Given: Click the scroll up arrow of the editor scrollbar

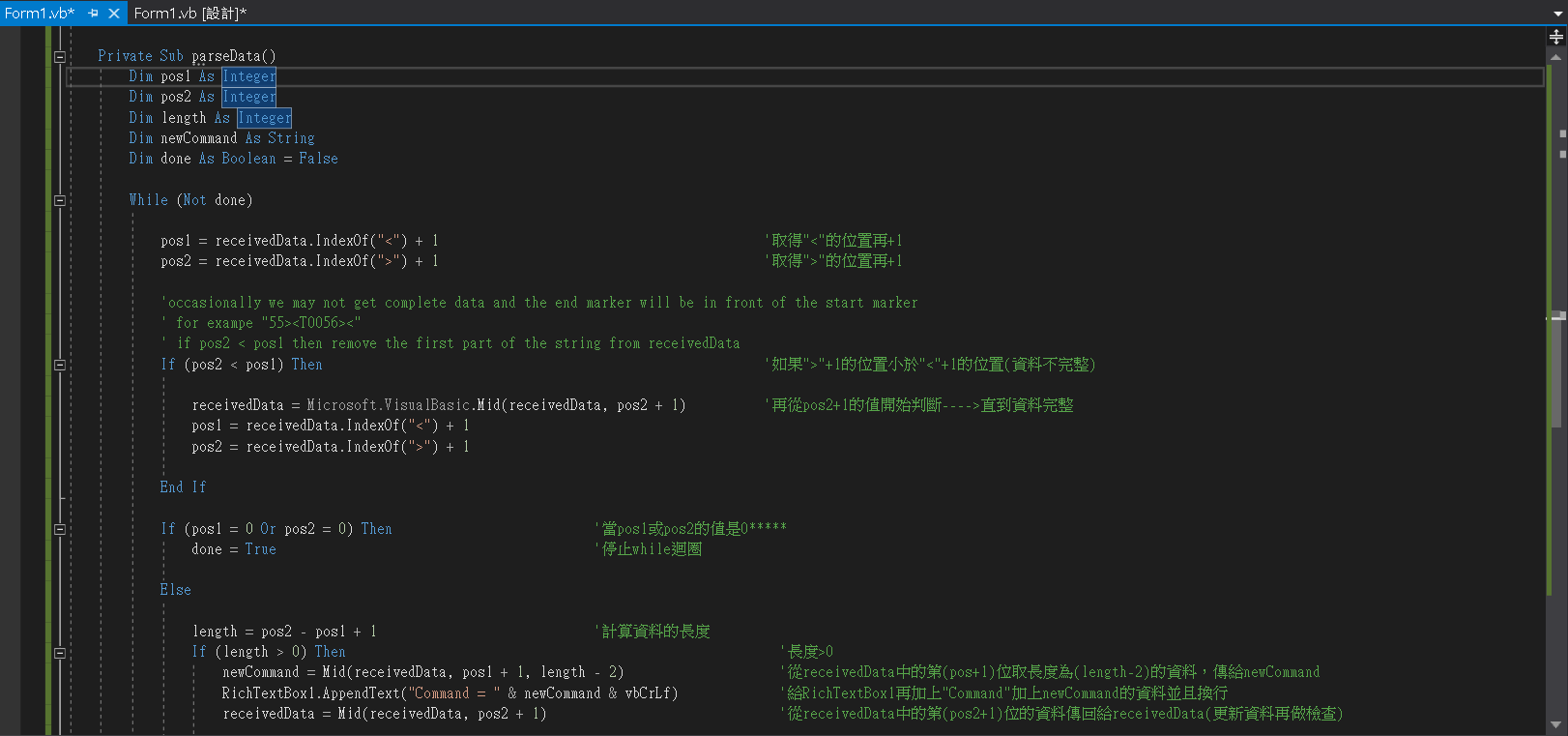Looking at the screenshot, I should click(x=1556, y=57).
